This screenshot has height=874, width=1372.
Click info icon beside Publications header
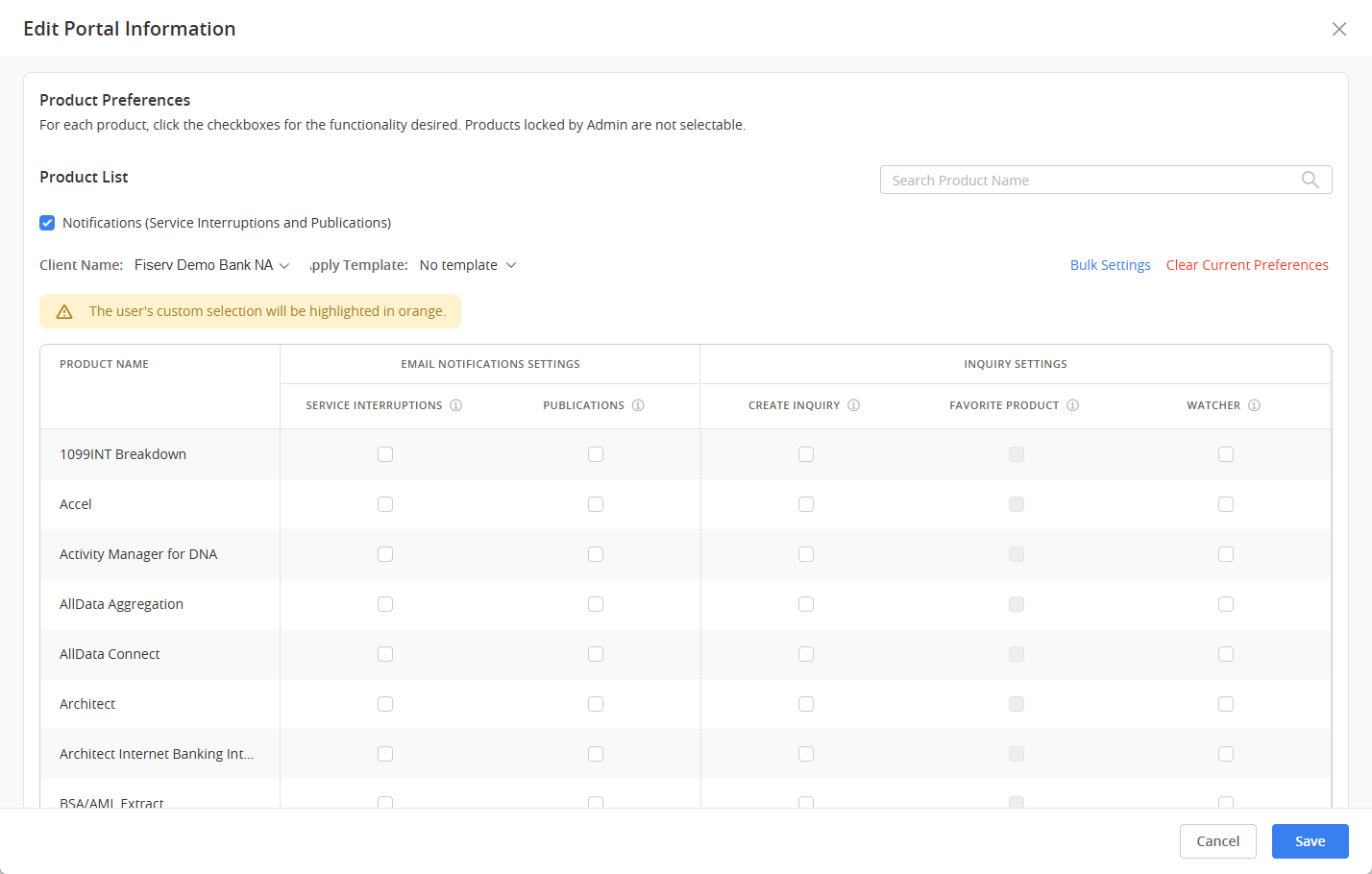tap(638, 405)
